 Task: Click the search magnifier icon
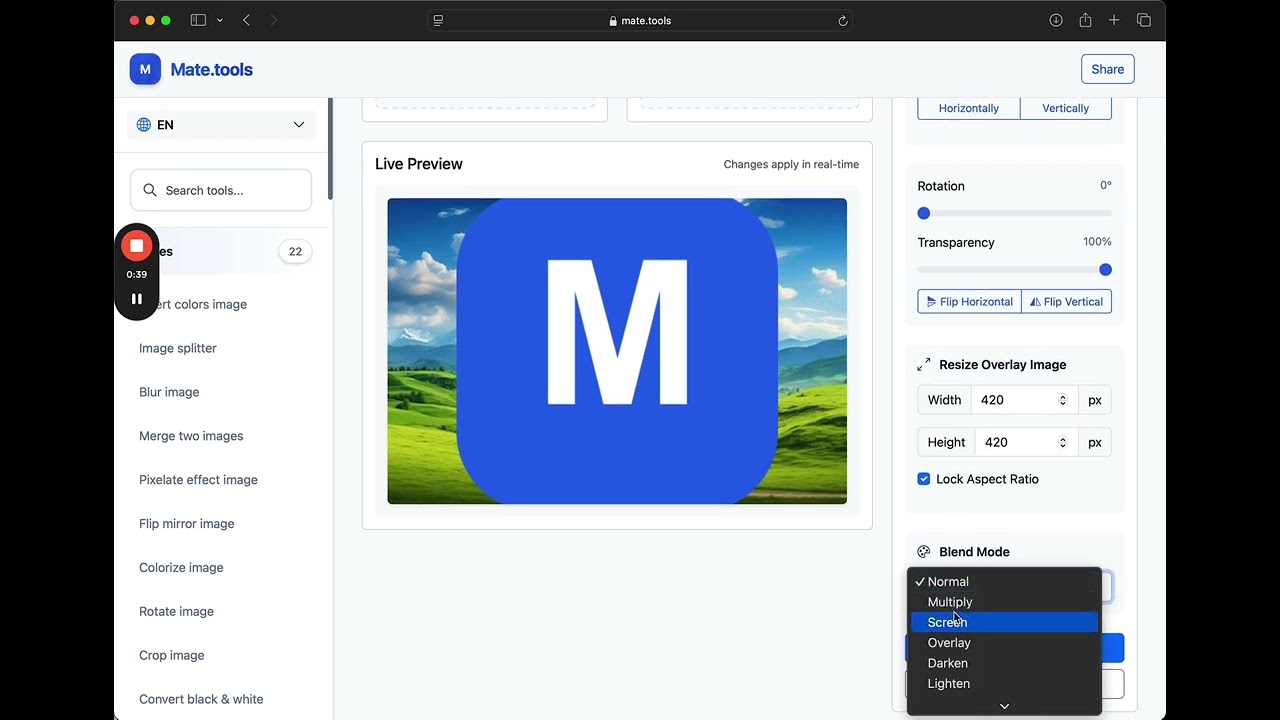(x=150, y=190)
